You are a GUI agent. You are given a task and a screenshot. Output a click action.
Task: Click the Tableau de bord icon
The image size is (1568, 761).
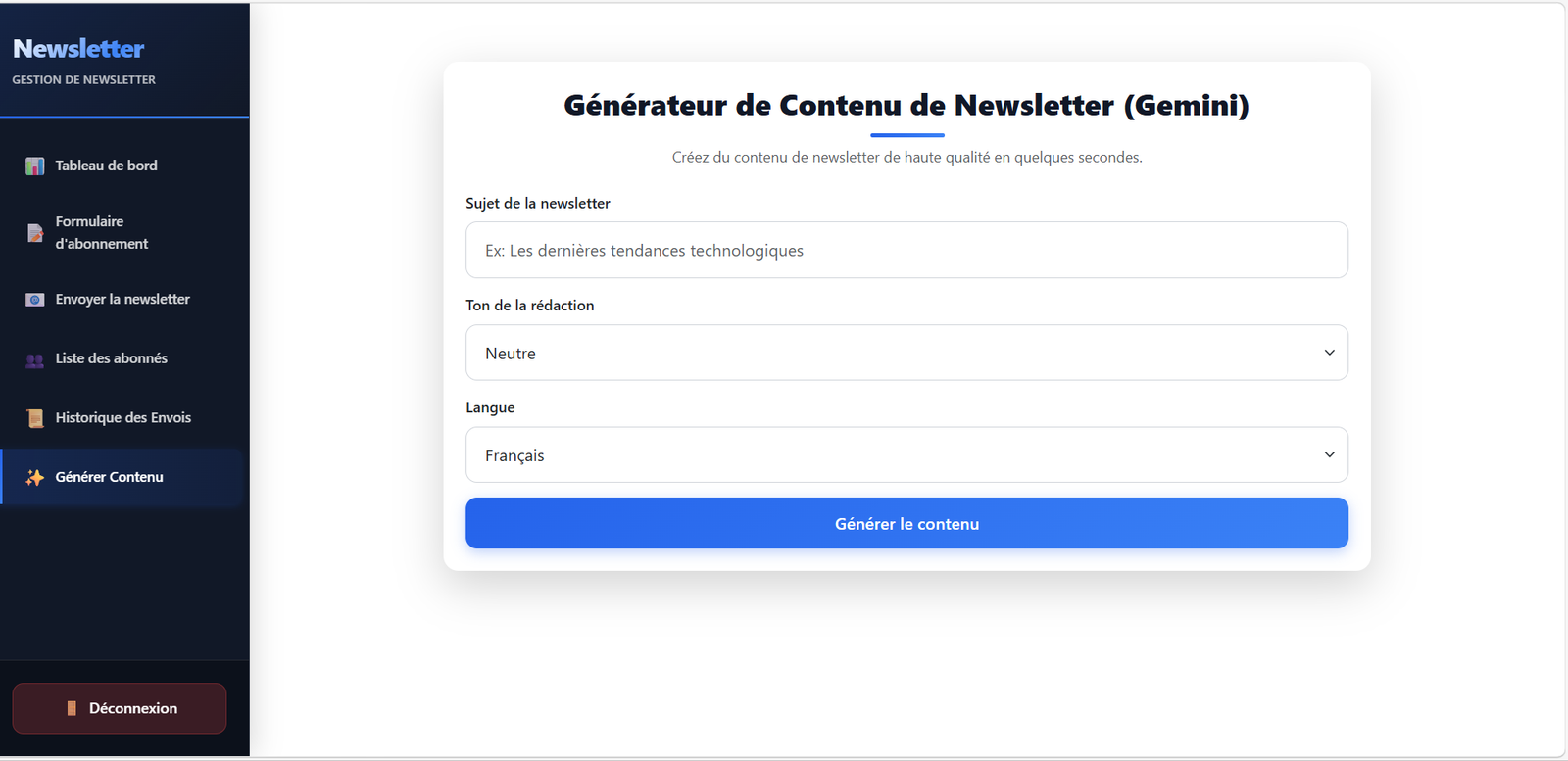click(x=33, y=166)
